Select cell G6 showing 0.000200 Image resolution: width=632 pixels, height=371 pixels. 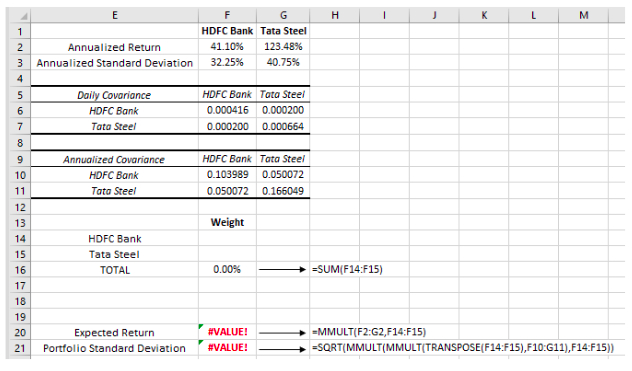[x=283, y=110]
